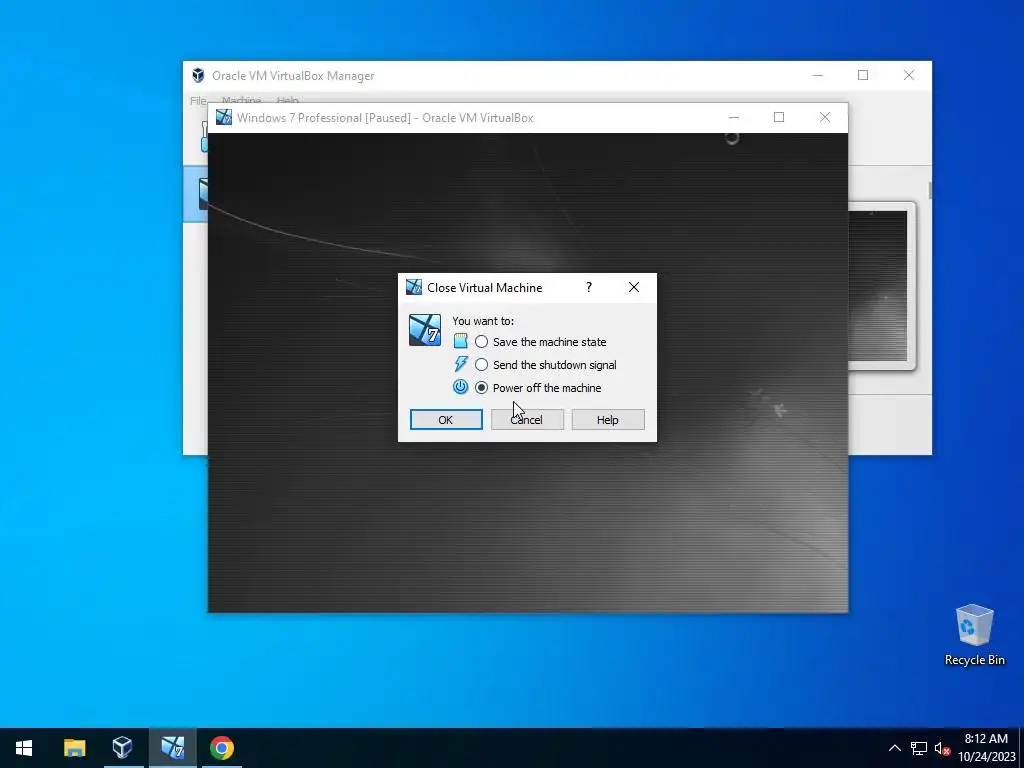Confirm with the OK button
Screen dimensions: 1024x768
click(446, 419)
